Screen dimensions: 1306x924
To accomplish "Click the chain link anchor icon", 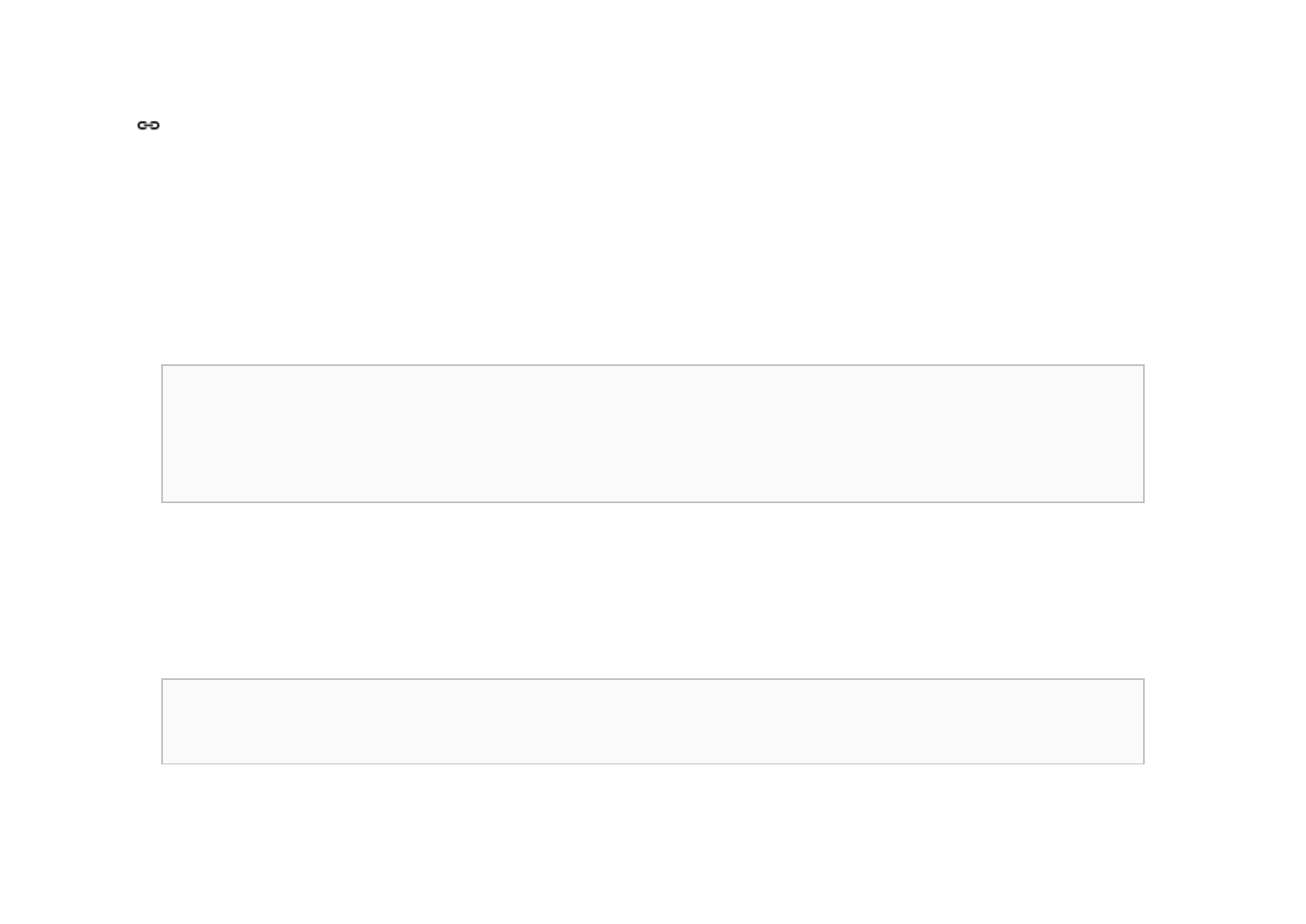I will coord(148,125).
